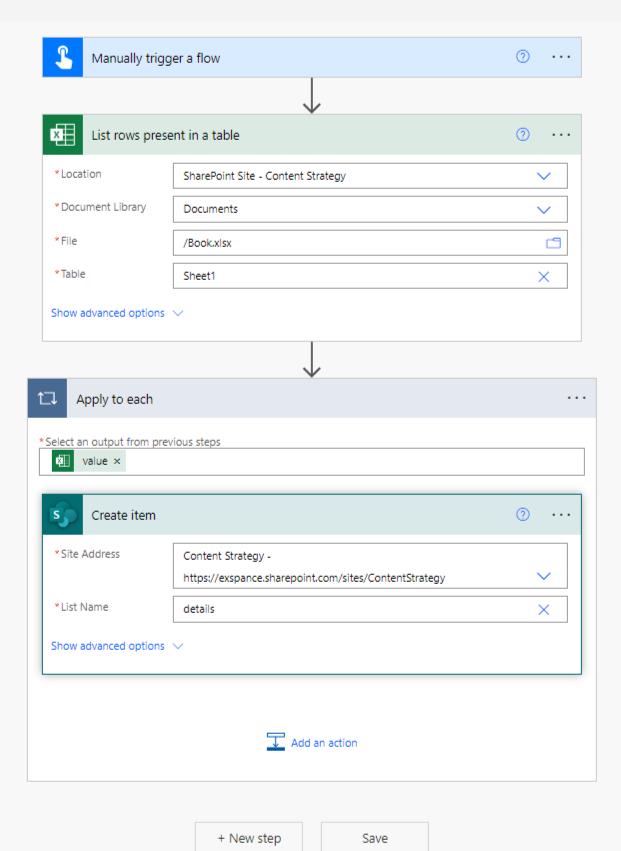Image resolution: width=621 pixels, height=851 pixels.
Task: Show advanced options for List rows step
Action: pos(117,313)
